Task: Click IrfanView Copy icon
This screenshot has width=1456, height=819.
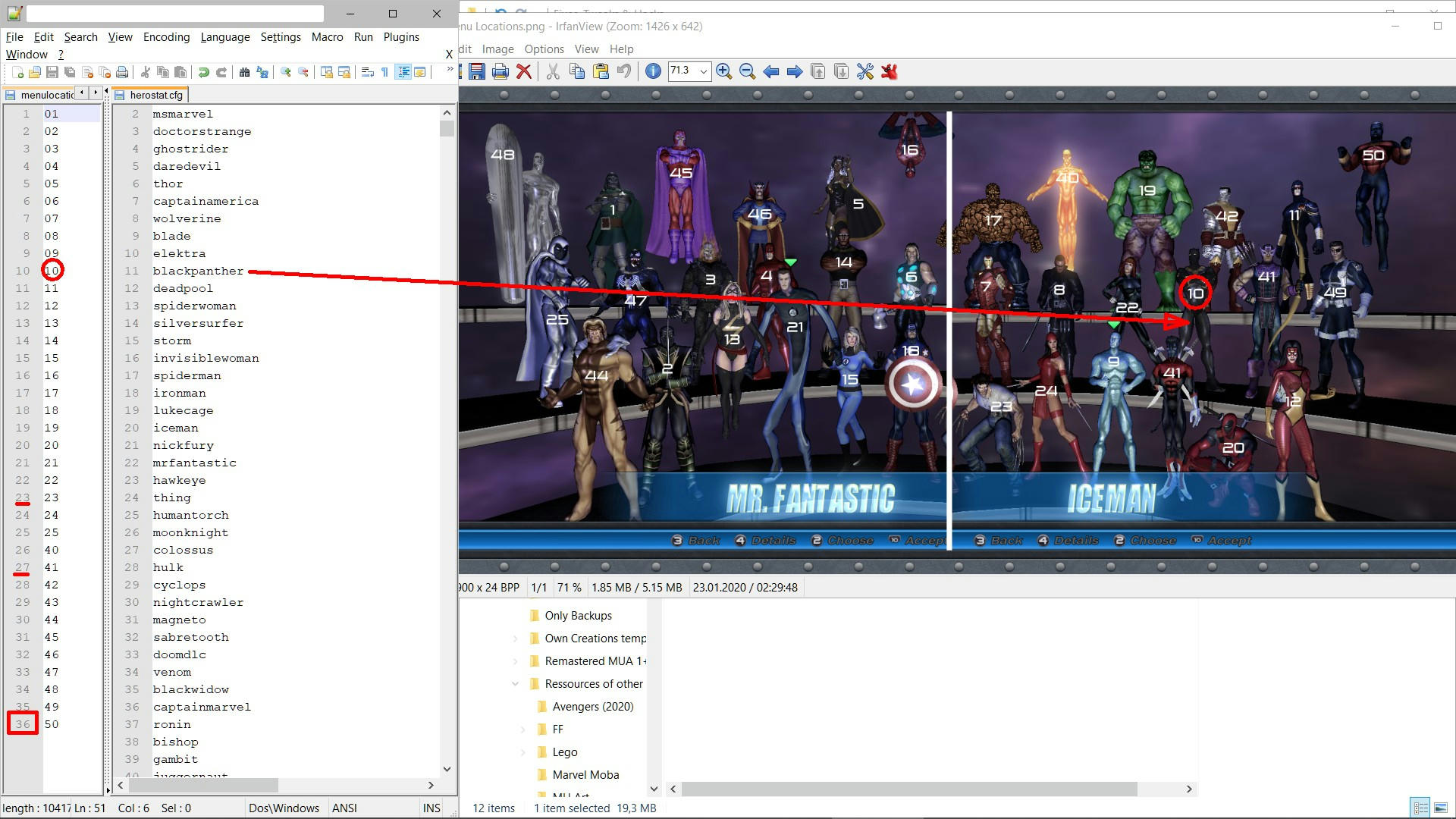Action: point(577,71)
